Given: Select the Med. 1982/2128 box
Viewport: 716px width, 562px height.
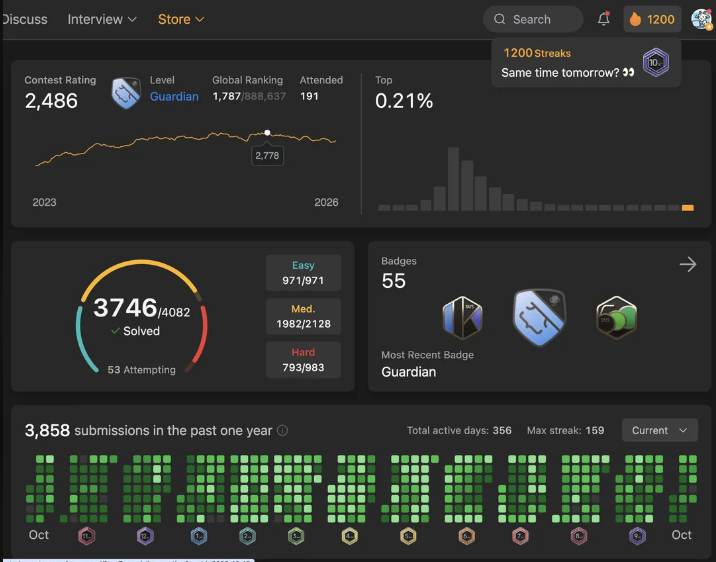Looking at the screenshot, I should coord(303,316).
